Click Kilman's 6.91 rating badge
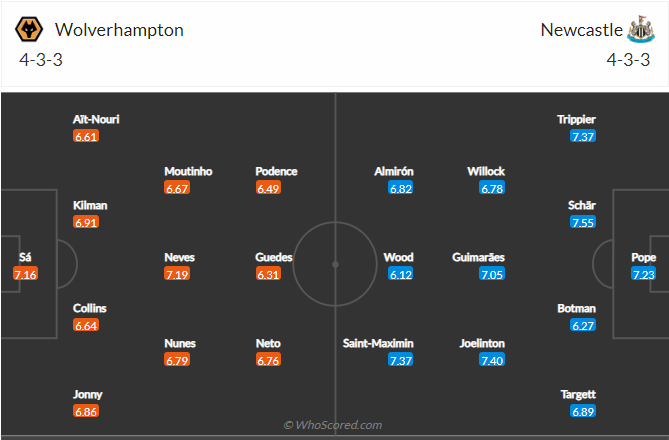The height and width of the screenshot is (440, 669). [86, 222]
